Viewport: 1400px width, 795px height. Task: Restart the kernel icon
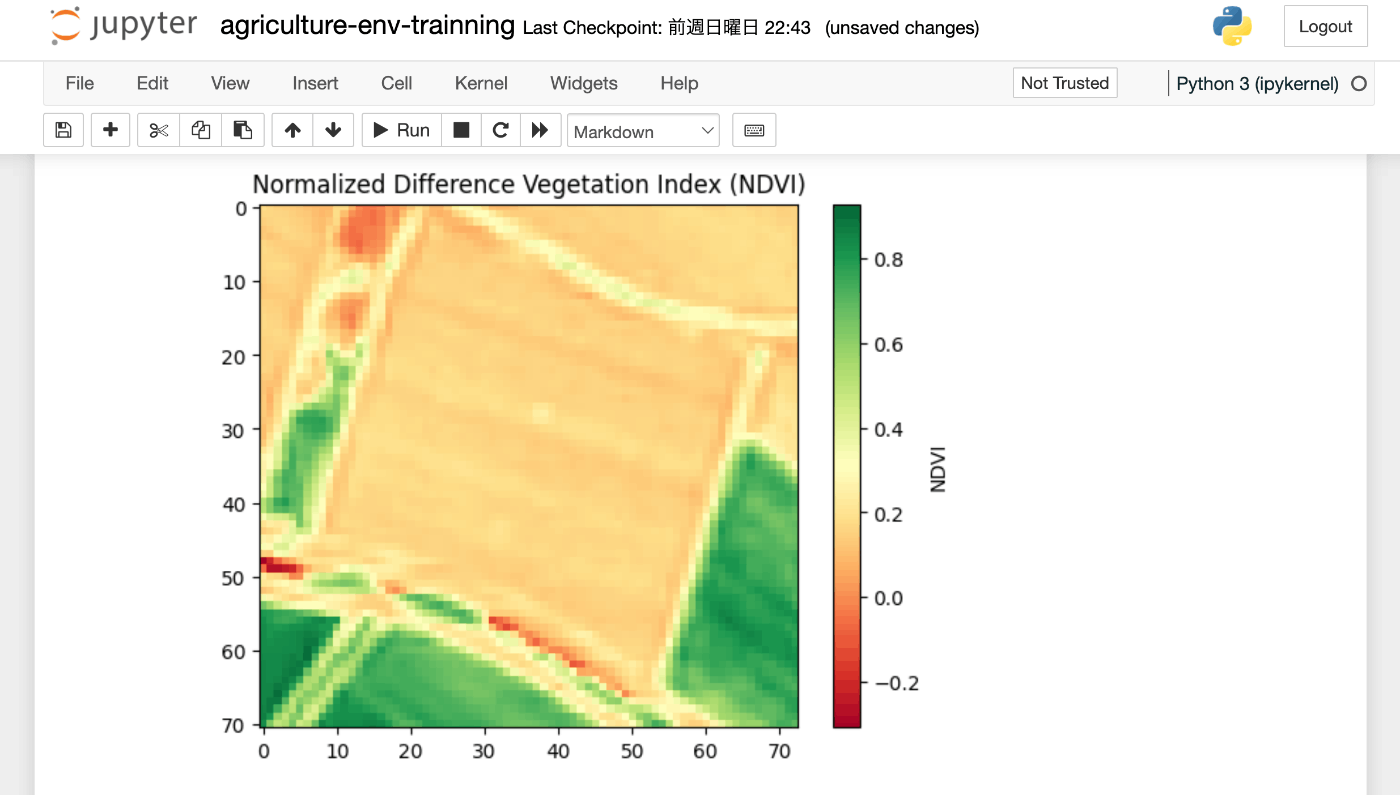[x=501, y=130]
